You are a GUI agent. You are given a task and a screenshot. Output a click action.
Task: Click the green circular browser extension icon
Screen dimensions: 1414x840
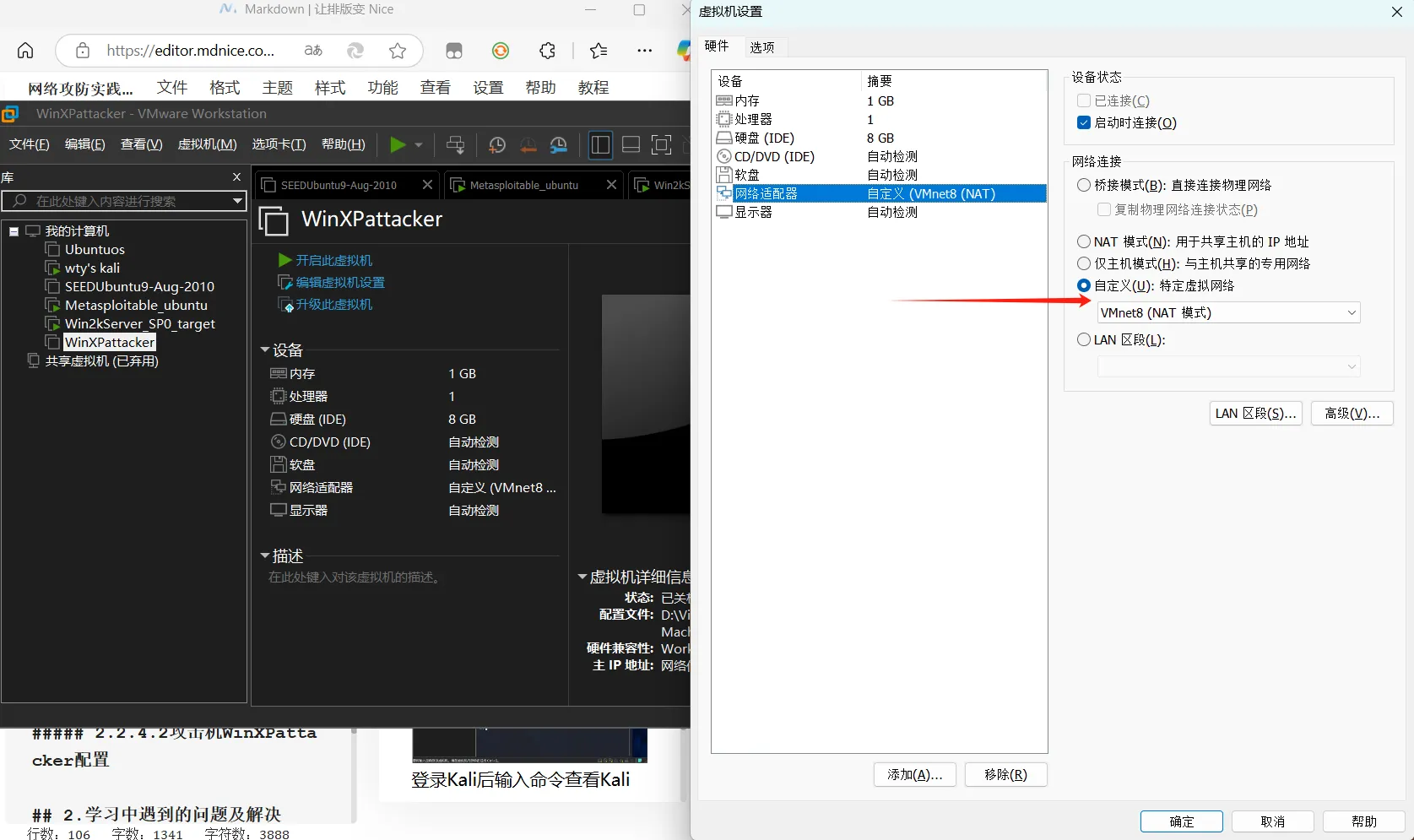501,51
